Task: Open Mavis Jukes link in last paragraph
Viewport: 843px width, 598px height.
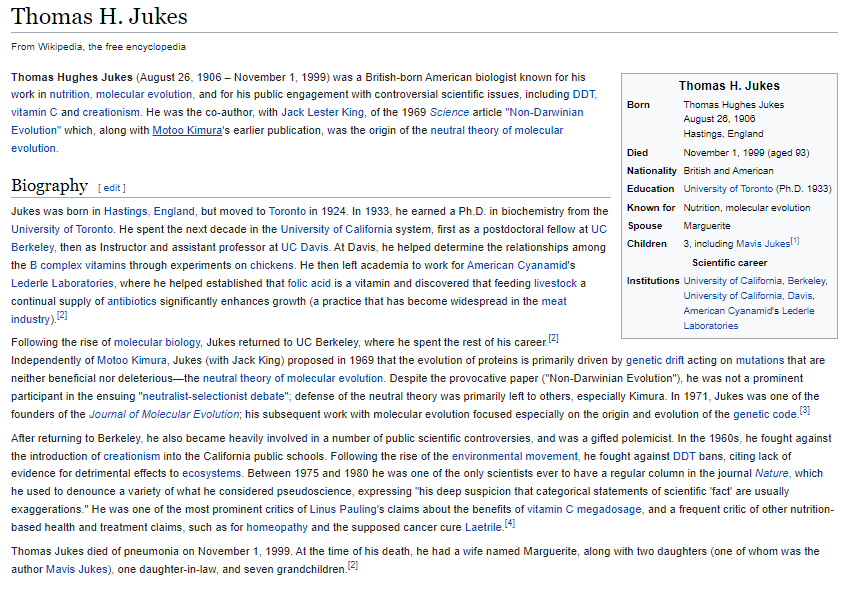Action: 77,569
